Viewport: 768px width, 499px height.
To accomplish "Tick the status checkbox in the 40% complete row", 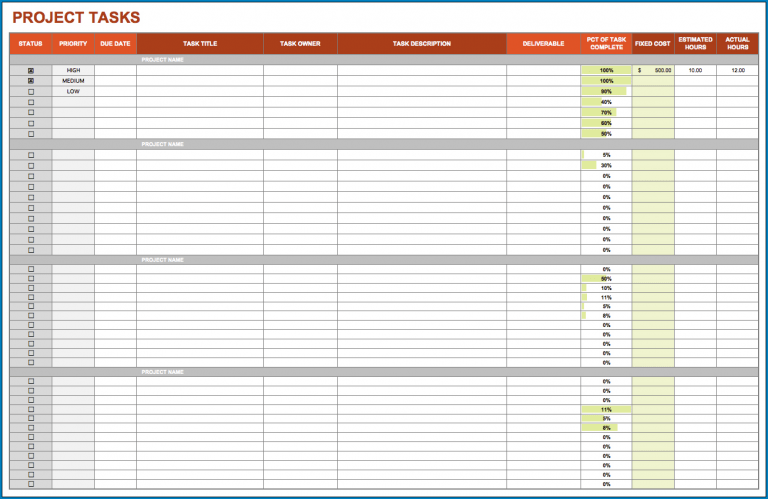I will coord(31,102).
